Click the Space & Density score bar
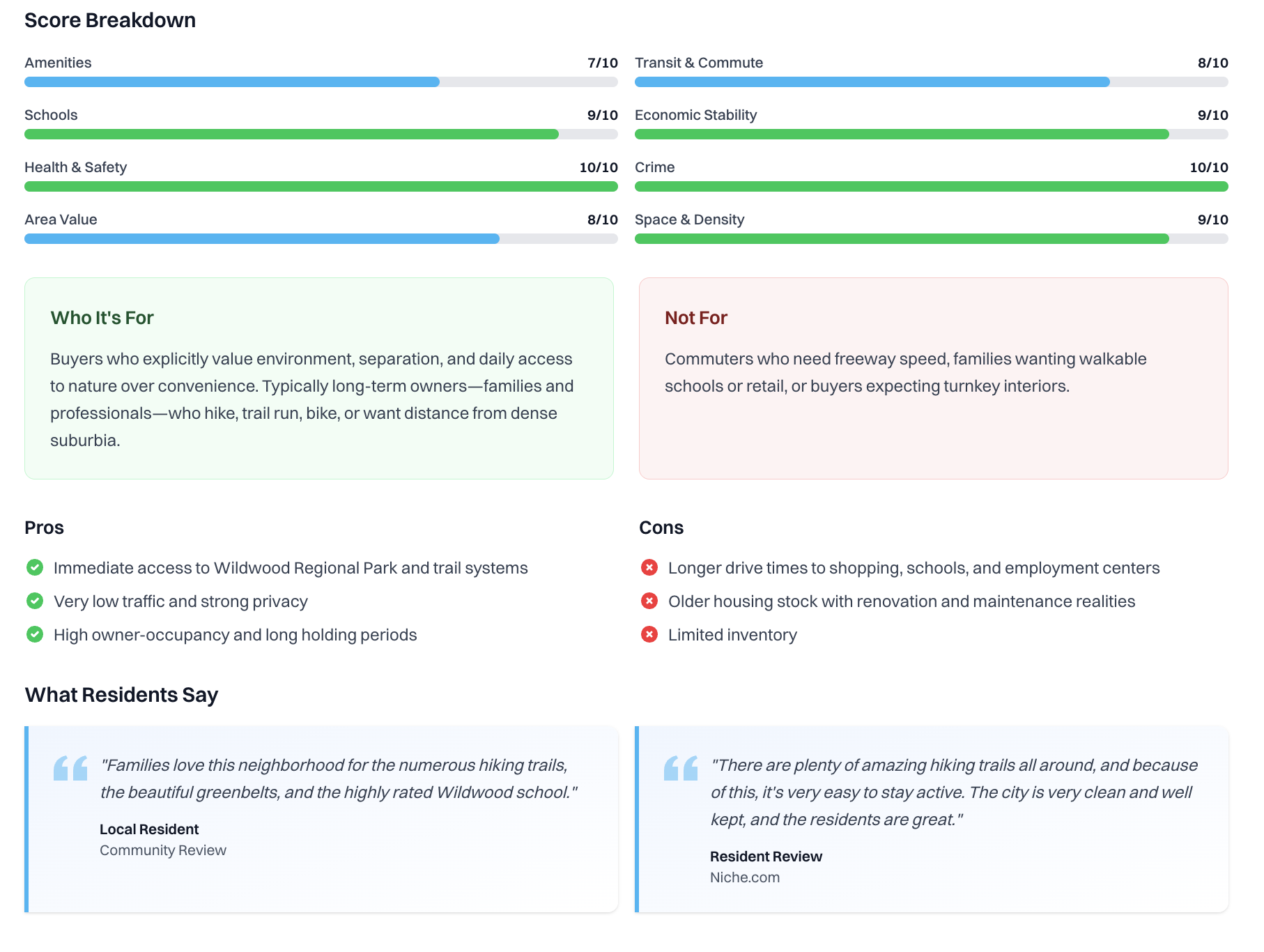This screenshot has width=1264, height=952. (931, 239)
